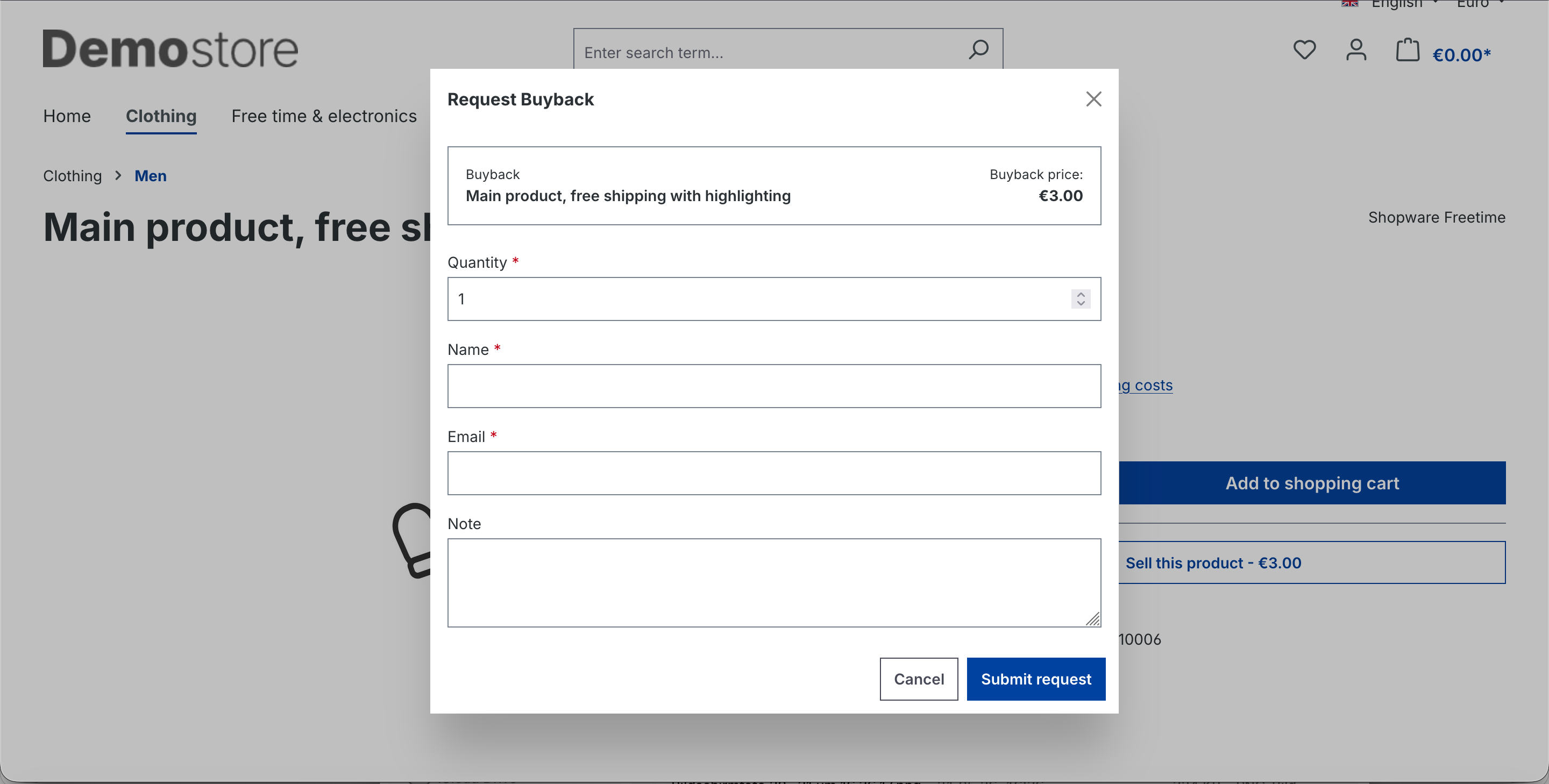1549x784 pixels.
Task: Open the shopping cart bag icon
Action: (x=1407, y=50)
